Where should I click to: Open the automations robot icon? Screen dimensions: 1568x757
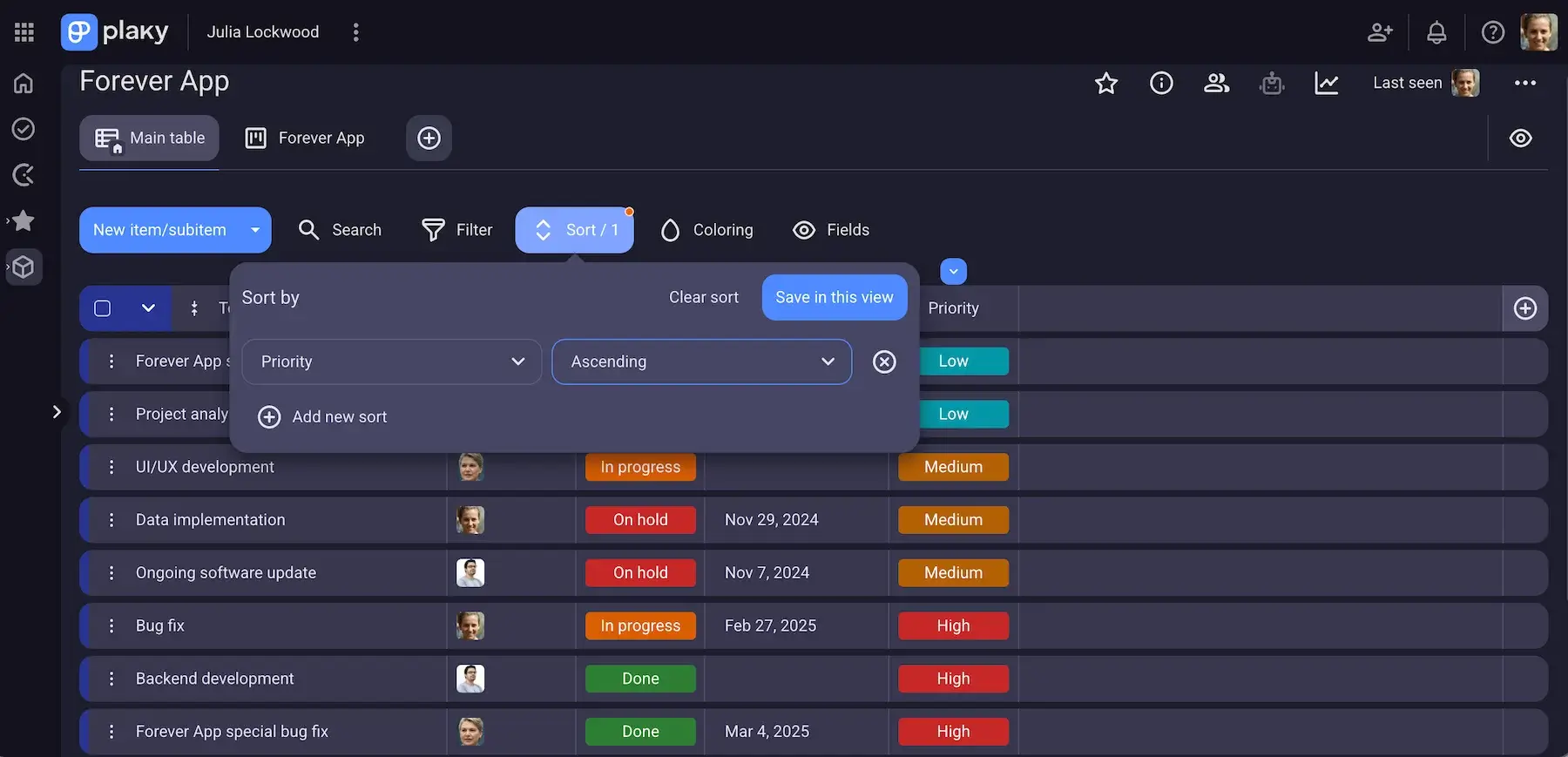(1272, 83)
